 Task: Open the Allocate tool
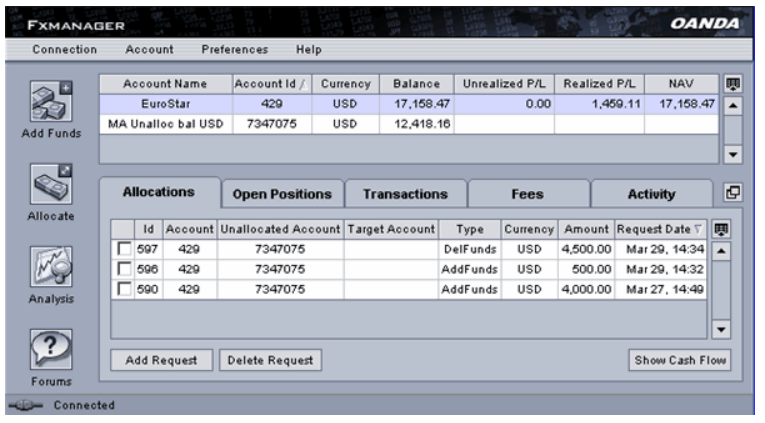[51, 184]
